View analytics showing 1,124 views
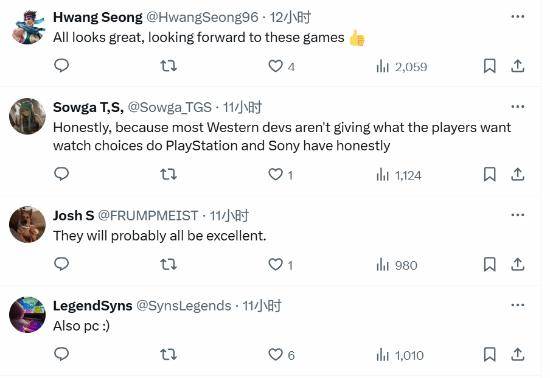The height and width of the screenshot is (378, 550). pyautogui.click(x=398, y=175)
